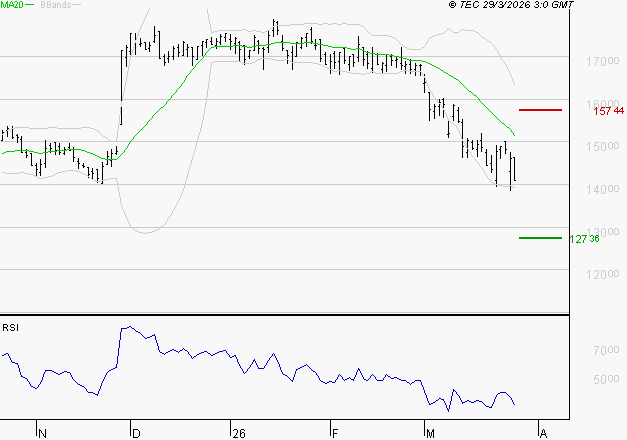The image size is (627, 440).
Task: Click the 157.44 resistance price label
Action: (x=609, y=111)
